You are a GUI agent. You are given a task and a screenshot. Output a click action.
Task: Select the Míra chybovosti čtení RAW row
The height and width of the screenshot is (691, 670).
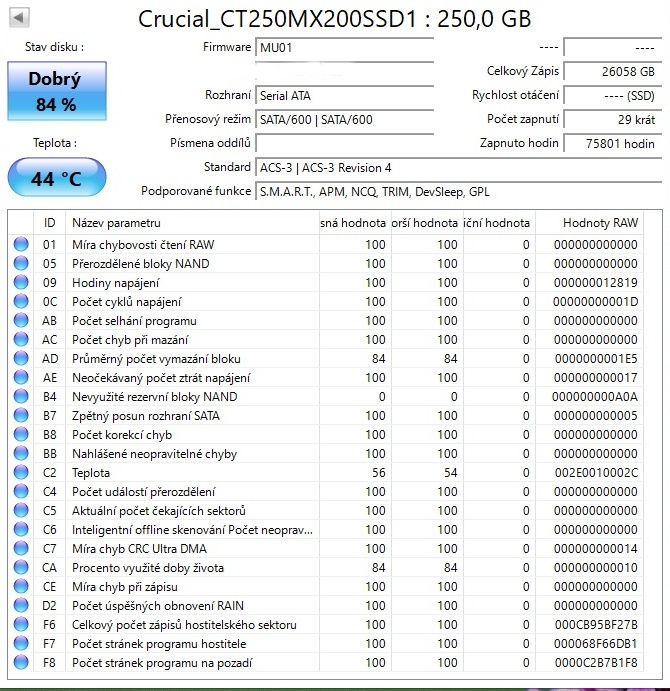pyautogui.click(x=326, y=244)
